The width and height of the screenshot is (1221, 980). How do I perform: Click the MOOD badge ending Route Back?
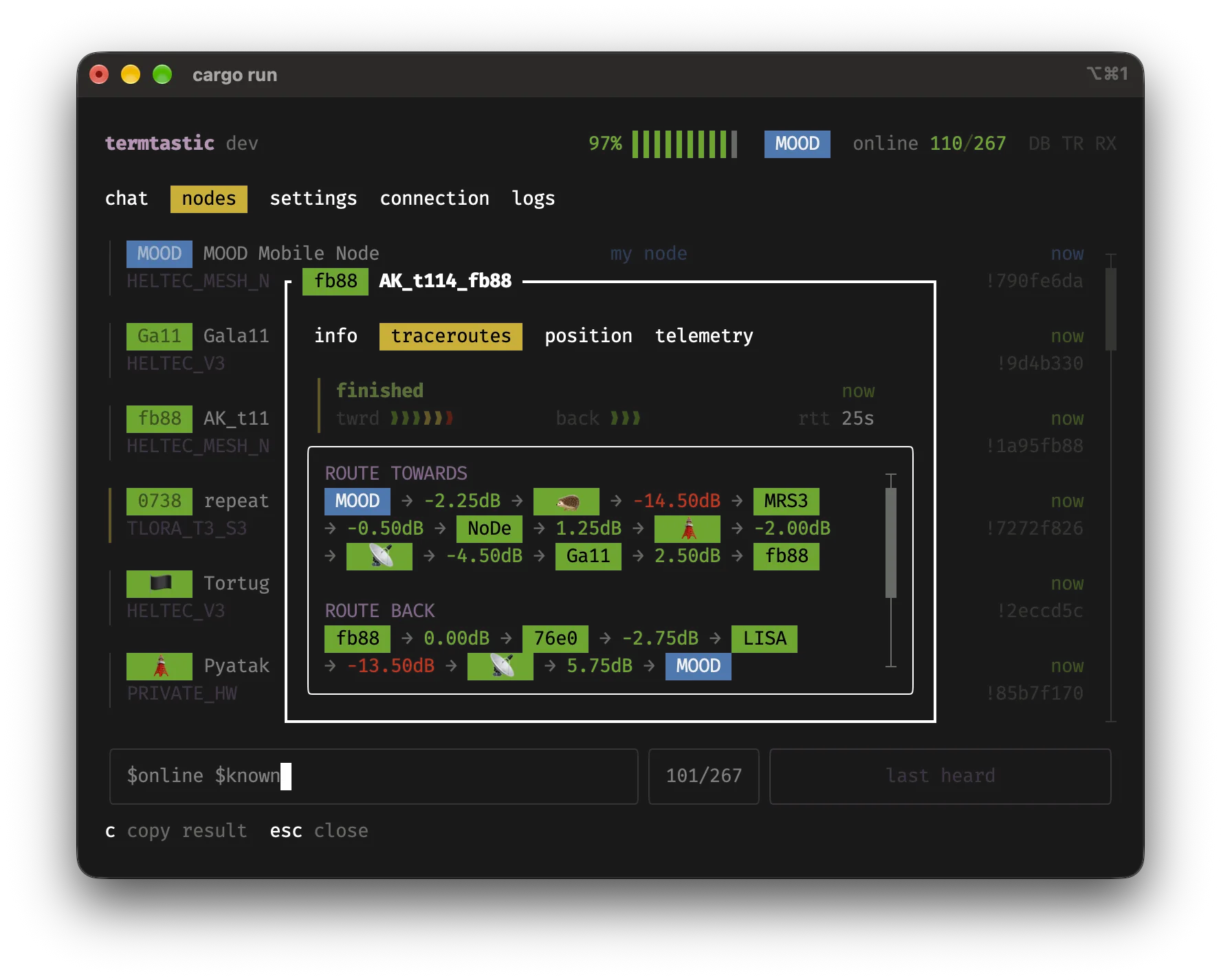pyautogui.click(x=698, y=666)
